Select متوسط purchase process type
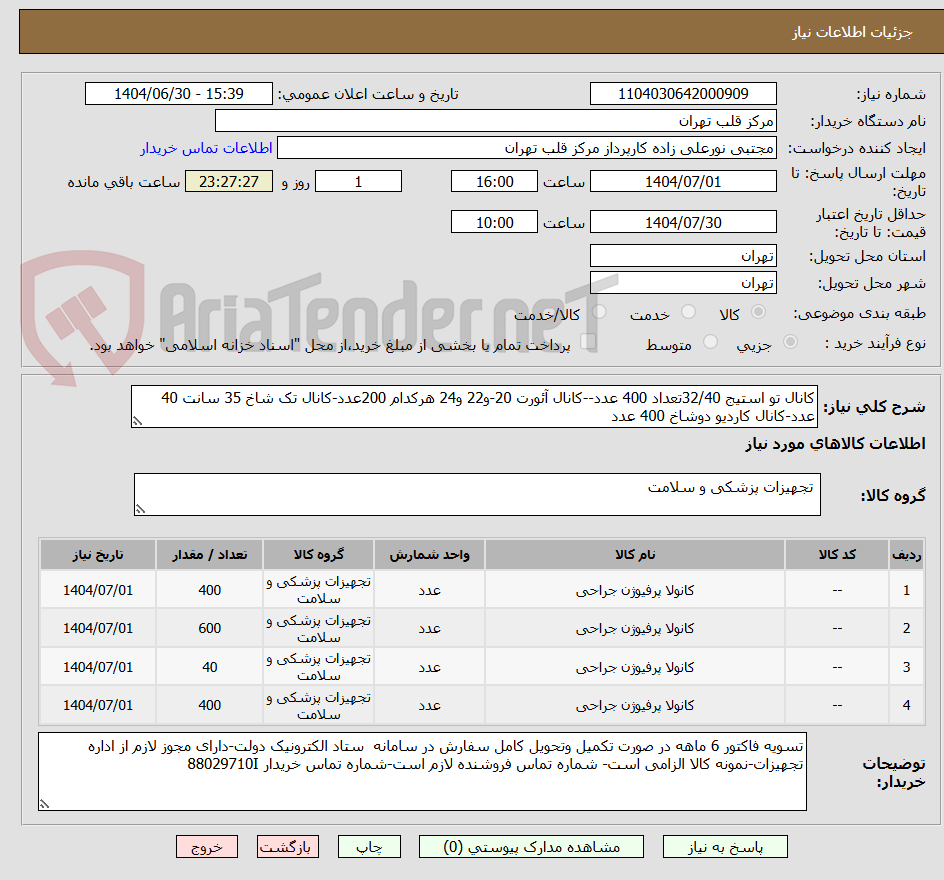The height and width of the screenshot is (880, 944). pyautogui.click(x=710, y=340)
